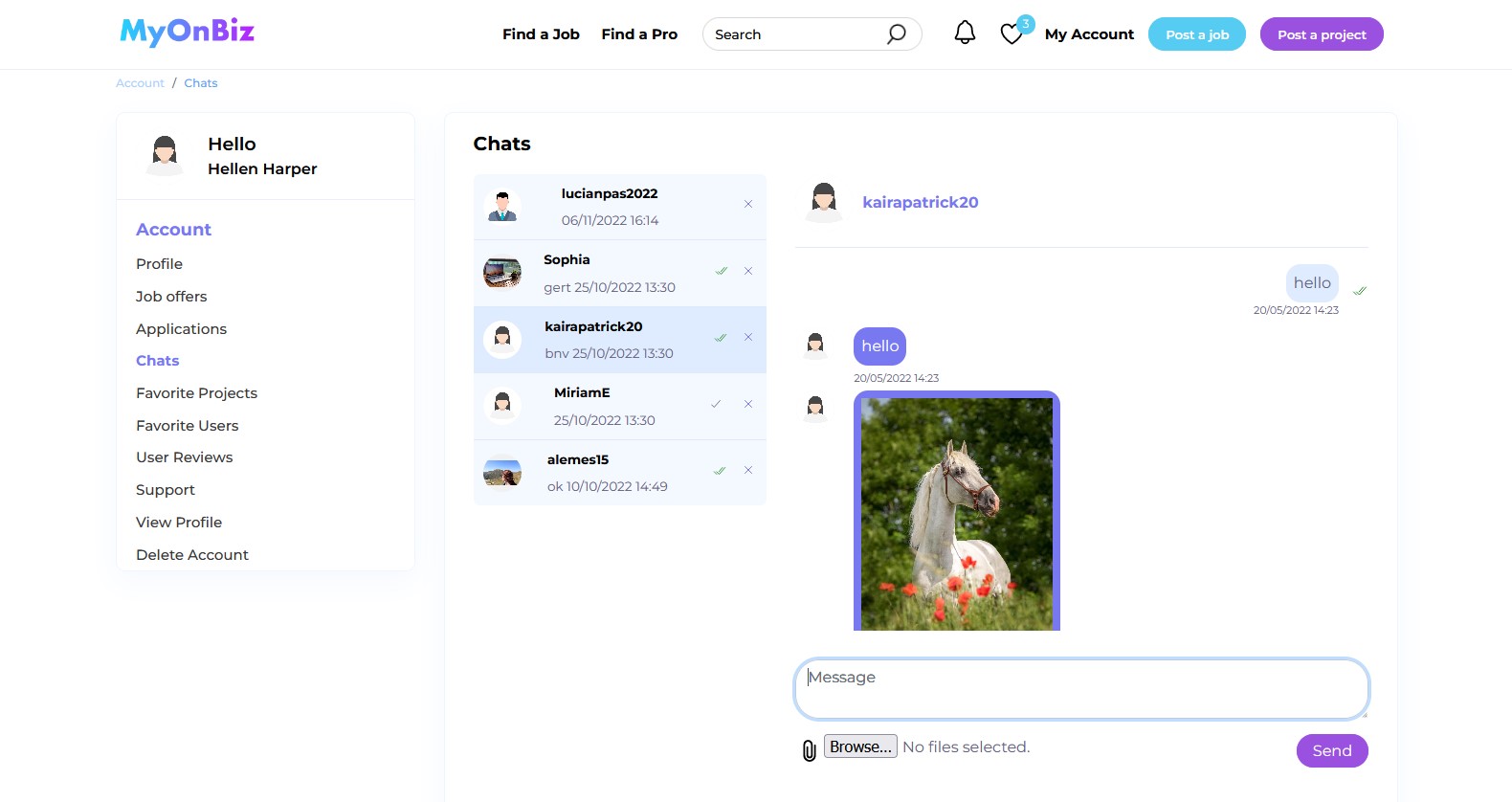Image resolution: width=1512 pixels, height=802 pixels.
Task: Delete the alemes15 chat via its X icon
Action: (748, 470)
